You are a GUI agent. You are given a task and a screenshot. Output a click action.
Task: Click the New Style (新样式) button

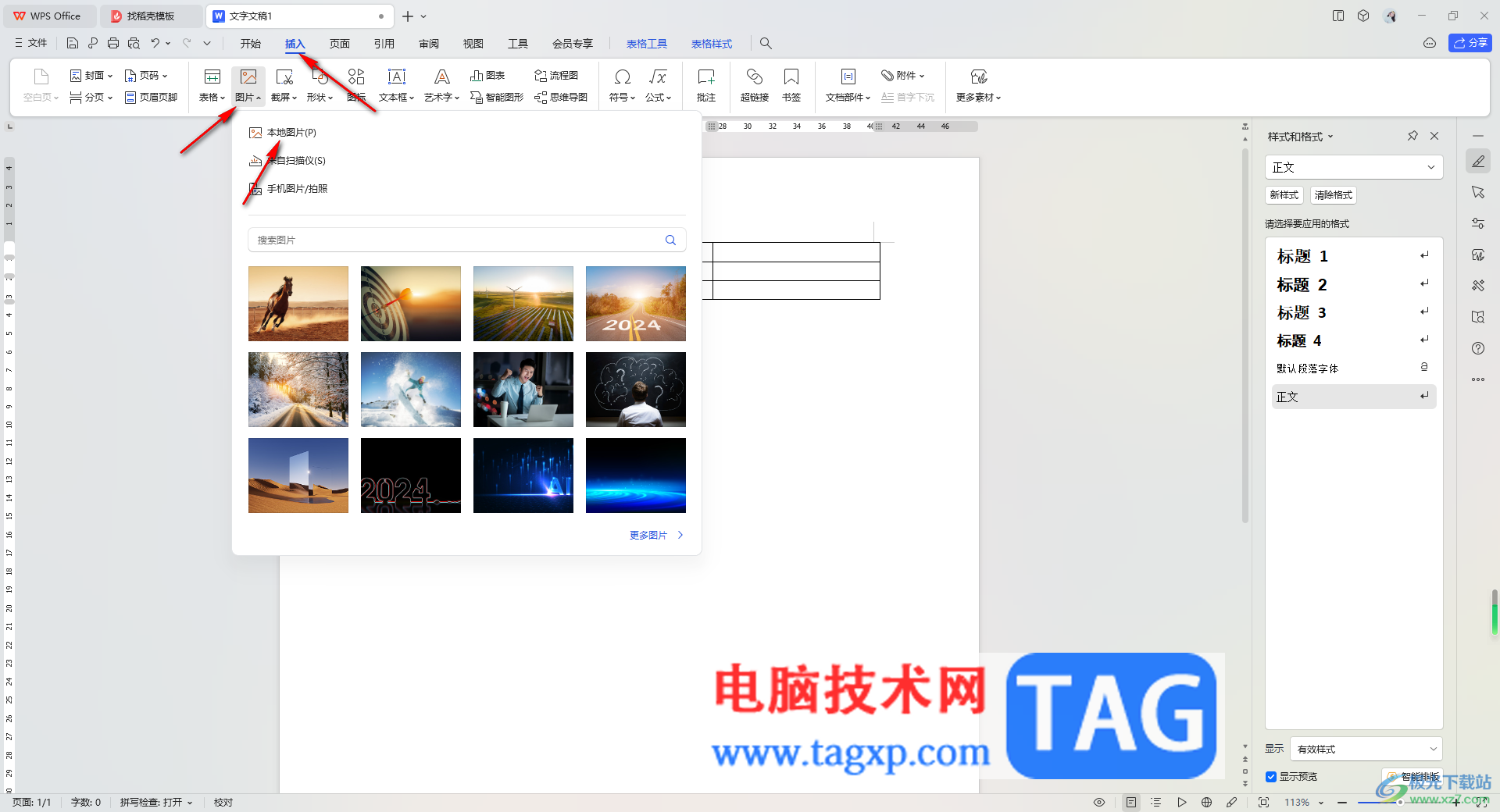tap(1284, 195)
